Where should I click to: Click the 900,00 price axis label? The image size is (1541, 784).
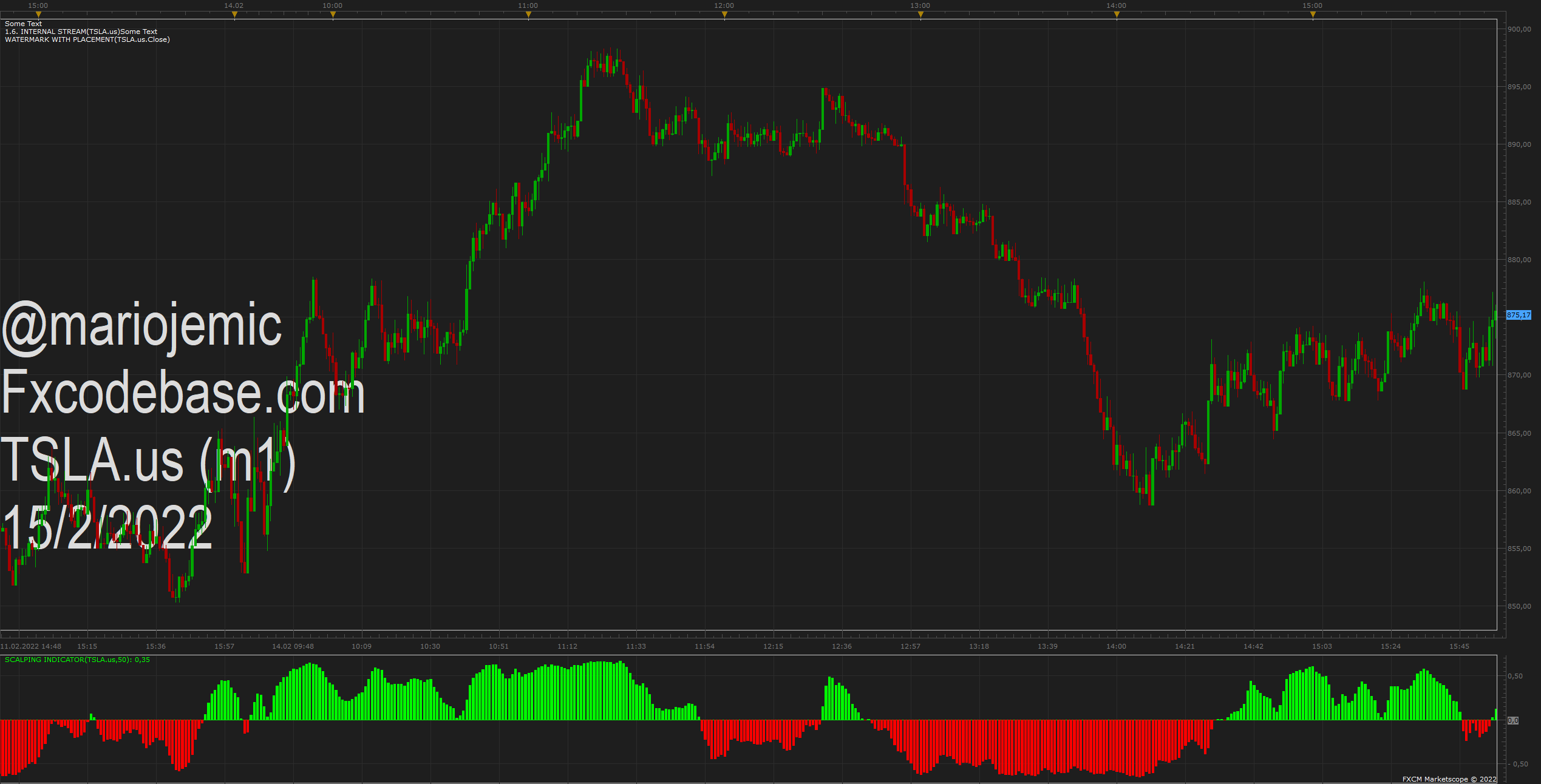point(1519,29)
